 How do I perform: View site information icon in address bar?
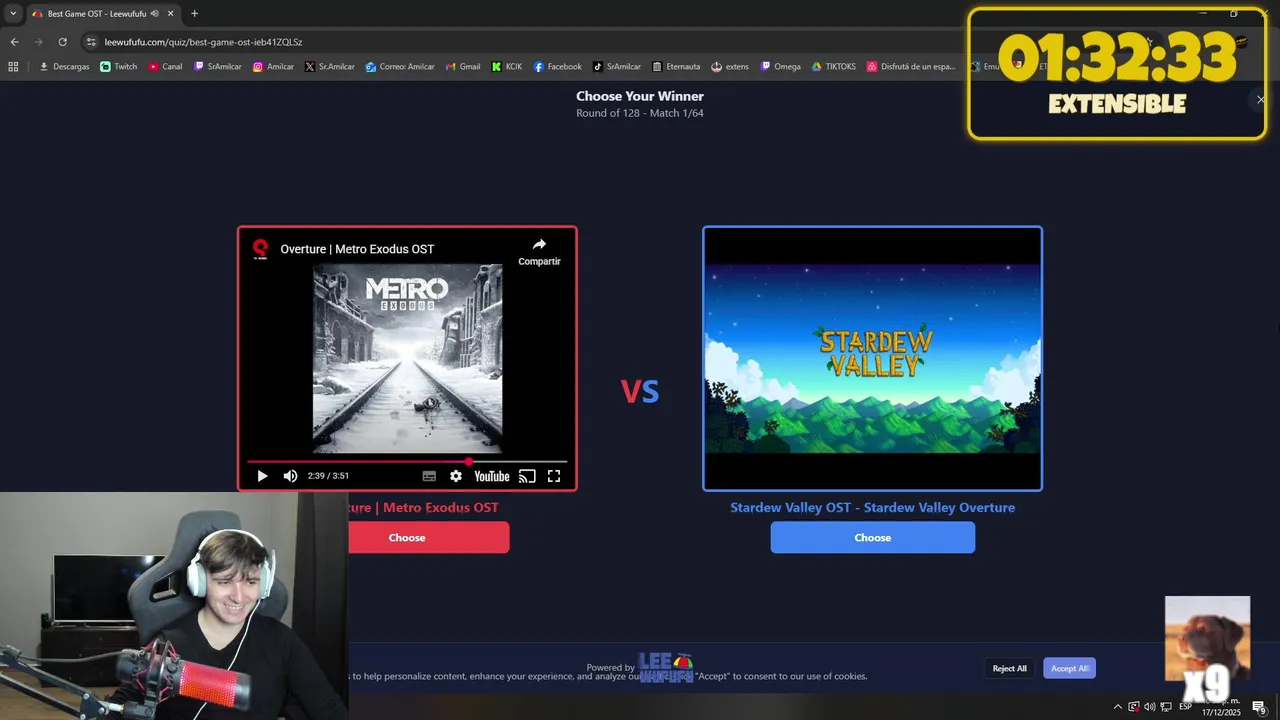(x=91, y=42)
